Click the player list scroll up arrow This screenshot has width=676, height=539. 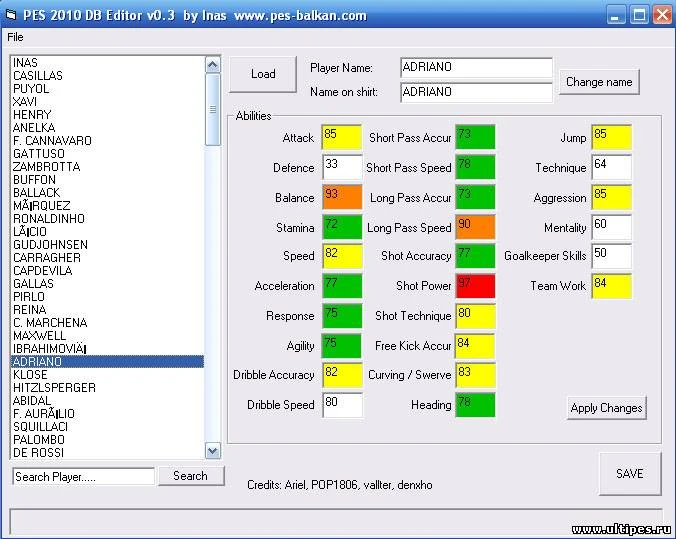click(213, 65)
